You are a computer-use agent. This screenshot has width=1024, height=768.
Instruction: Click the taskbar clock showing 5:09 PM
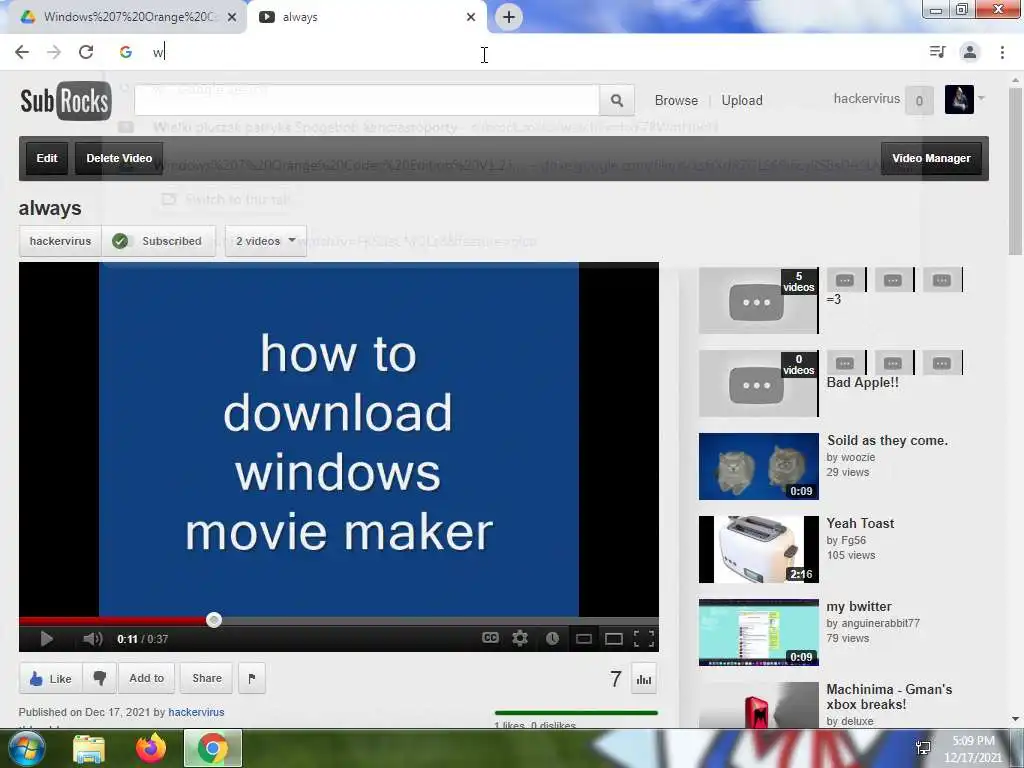[973, 749]
